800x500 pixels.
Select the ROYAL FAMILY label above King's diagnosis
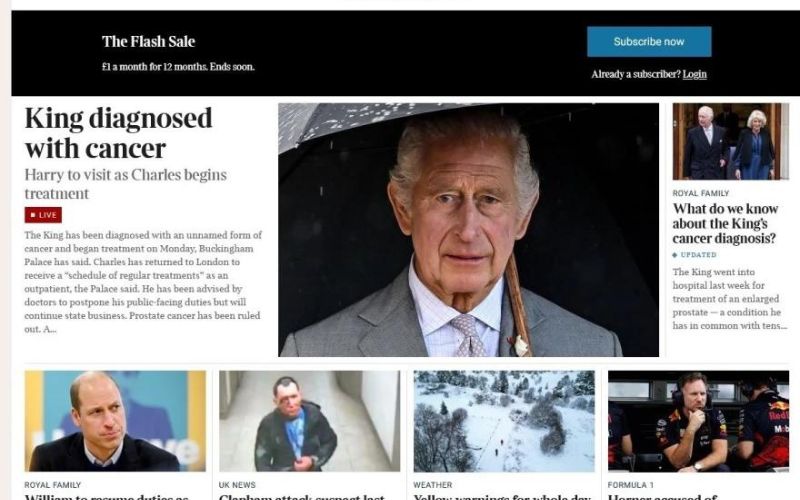[x=701, y=193]
